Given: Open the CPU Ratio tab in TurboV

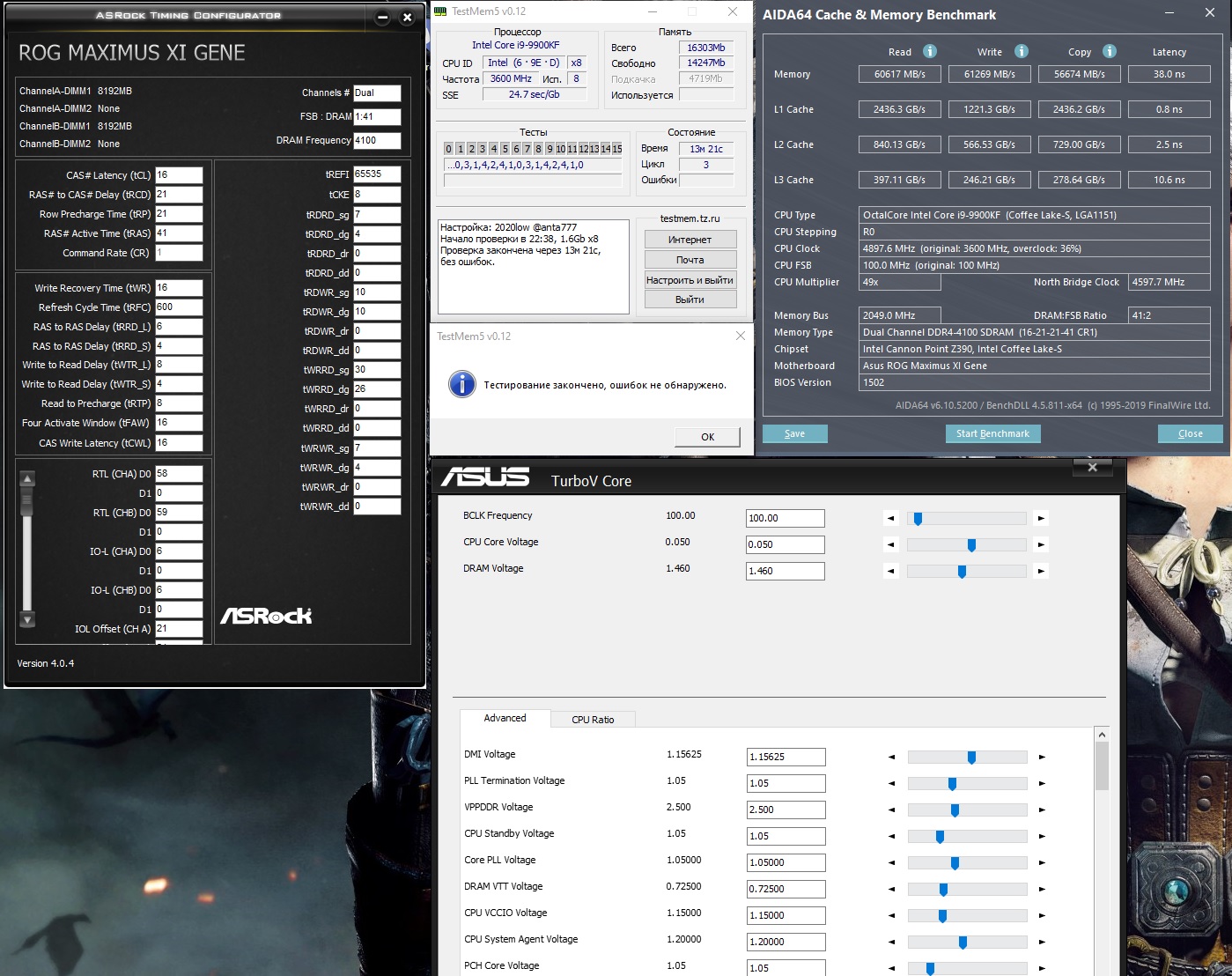Looking at the screenshot, I should (593, 720).
